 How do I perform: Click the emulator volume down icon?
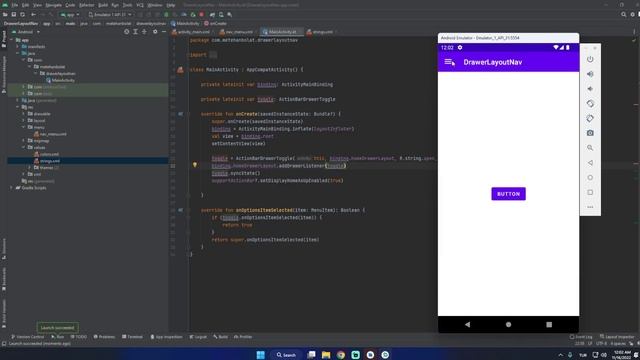click(x=590, y=89)
